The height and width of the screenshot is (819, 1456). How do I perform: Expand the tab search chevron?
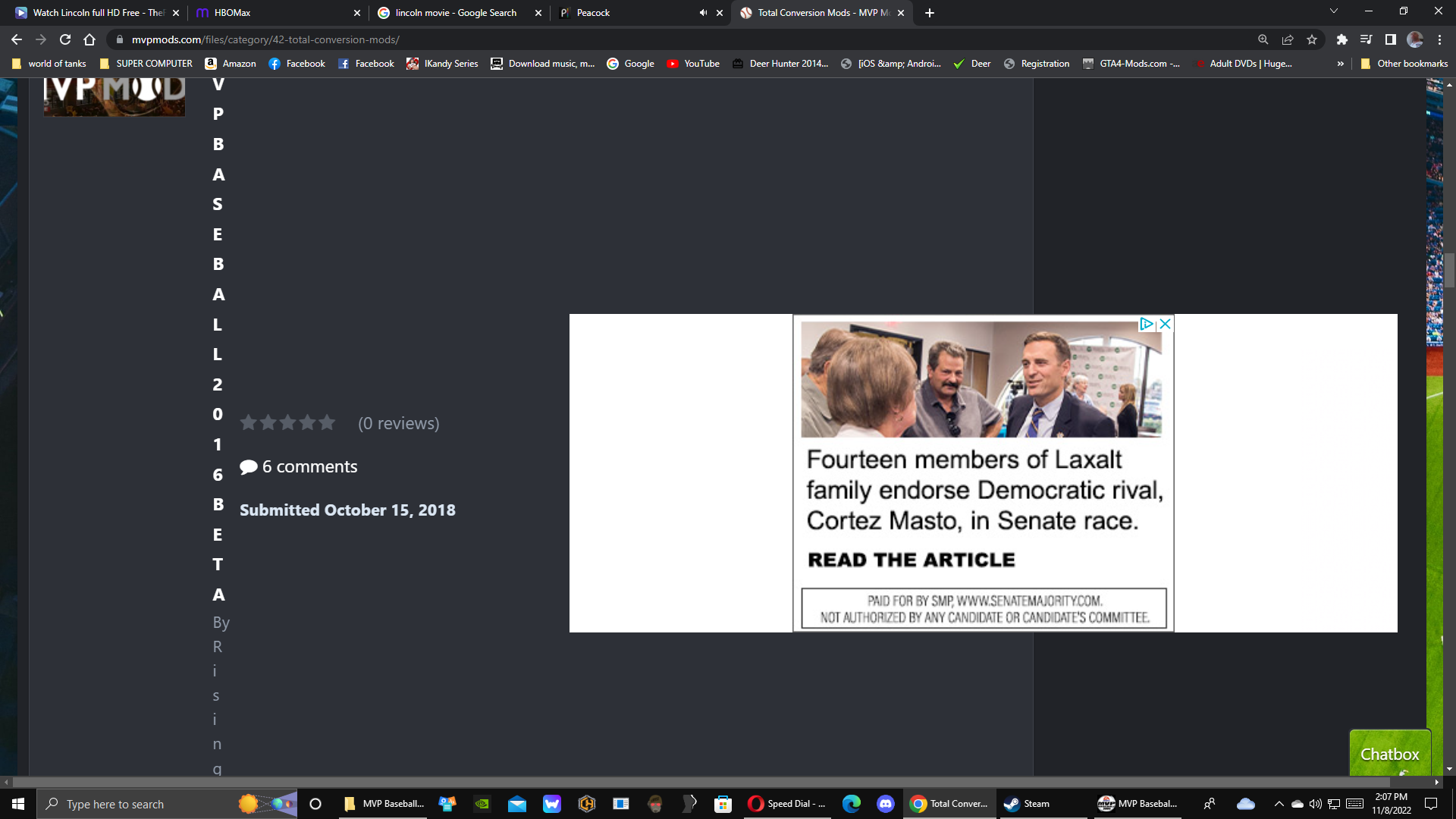(x=1334, y=11)
